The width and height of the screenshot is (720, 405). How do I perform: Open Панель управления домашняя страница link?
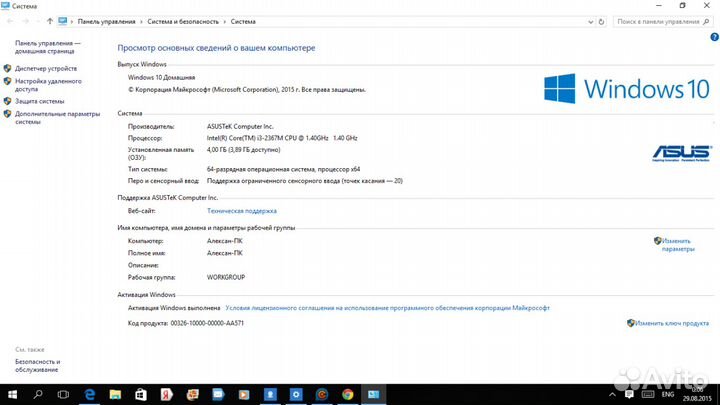(48, 47)
